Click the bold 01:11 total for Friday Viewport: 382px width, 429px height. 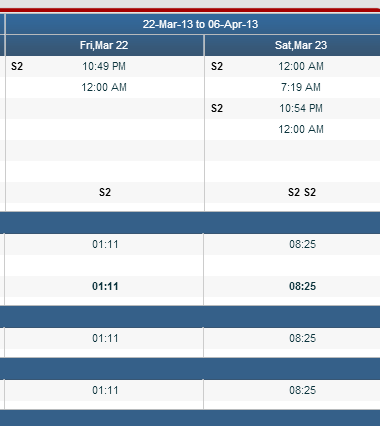(x=105, y=287)
